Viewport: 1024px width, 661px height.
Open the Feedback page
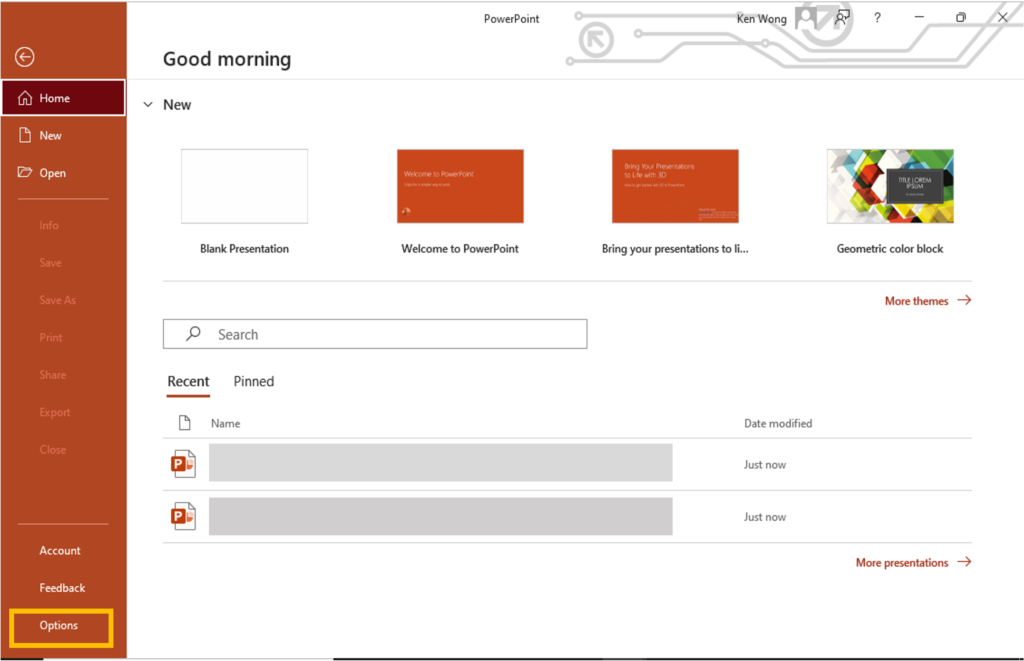[62, 588]
